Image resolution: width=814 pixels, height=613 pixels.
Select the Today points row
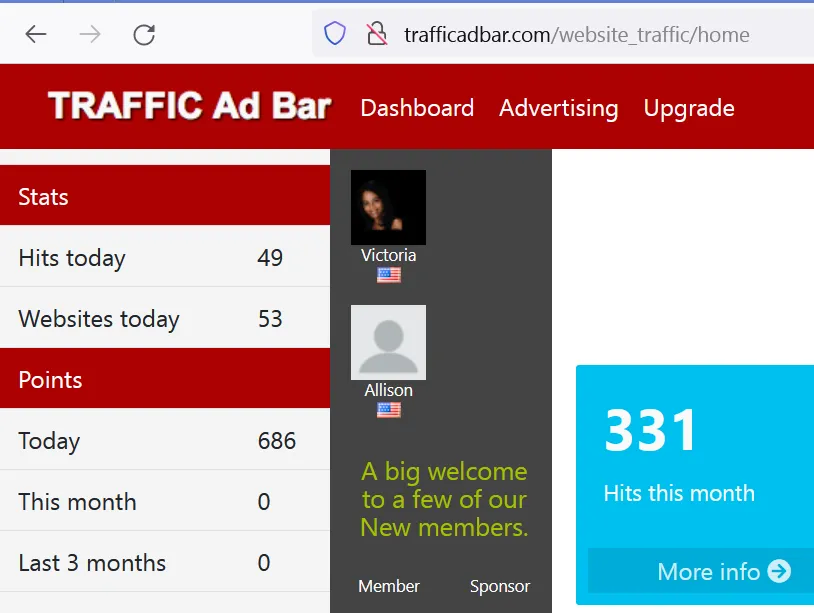pyautogui.click(x=165, y=440)
